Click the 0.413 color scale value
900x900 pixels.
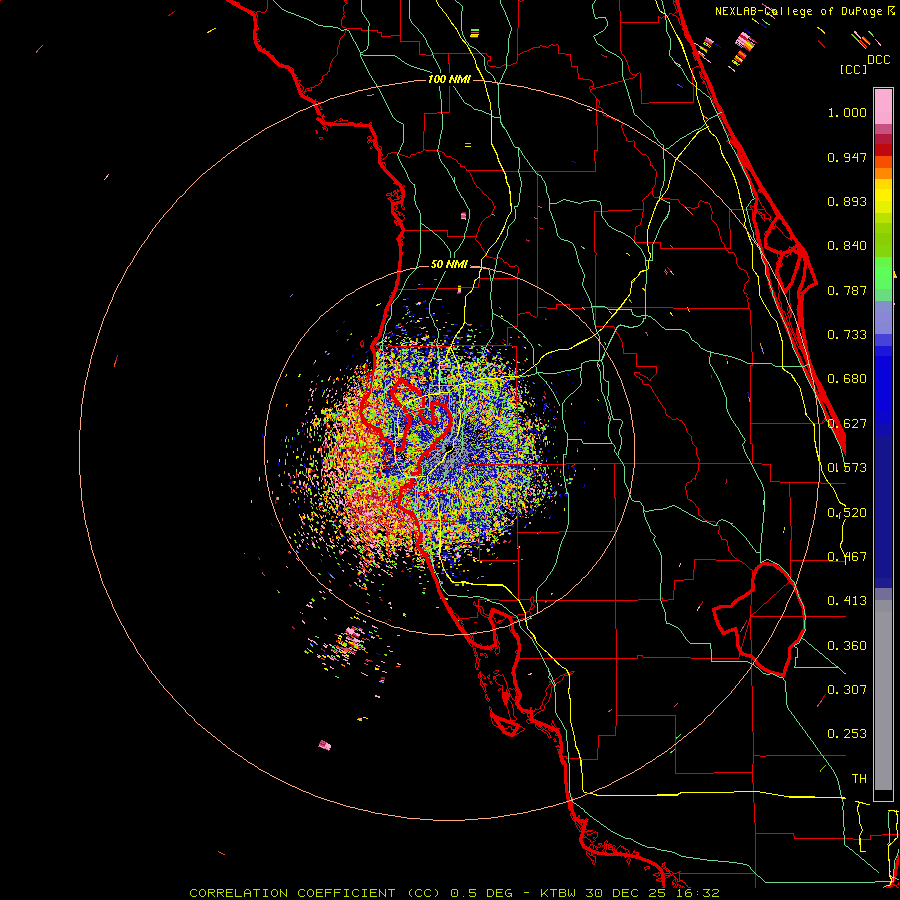(847, 601)
